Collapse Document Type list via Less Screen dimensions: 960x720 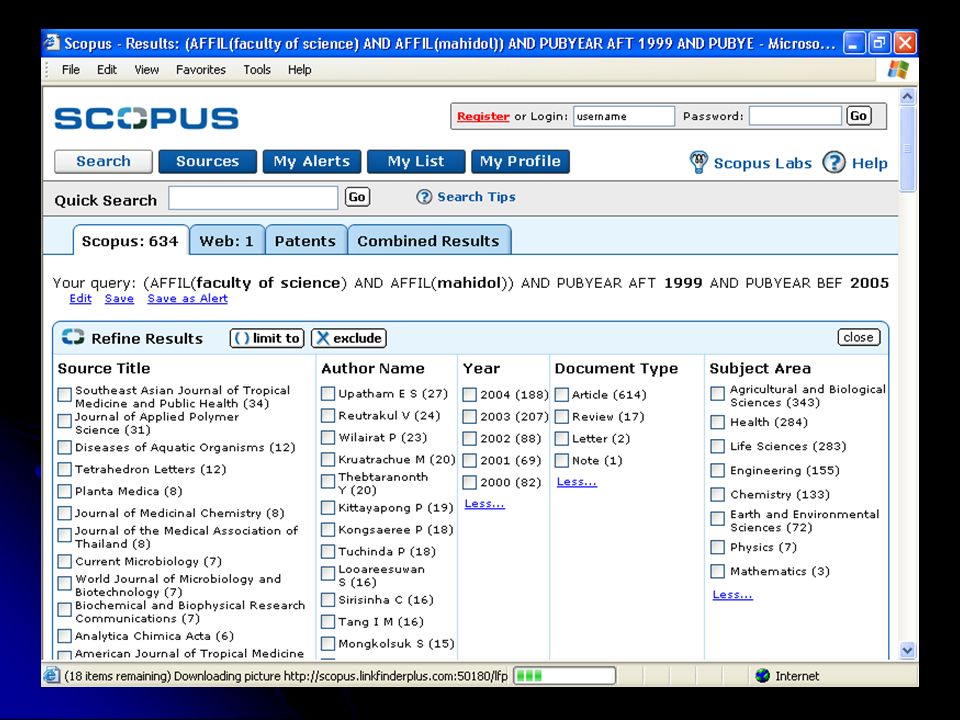tap(576, 481)
